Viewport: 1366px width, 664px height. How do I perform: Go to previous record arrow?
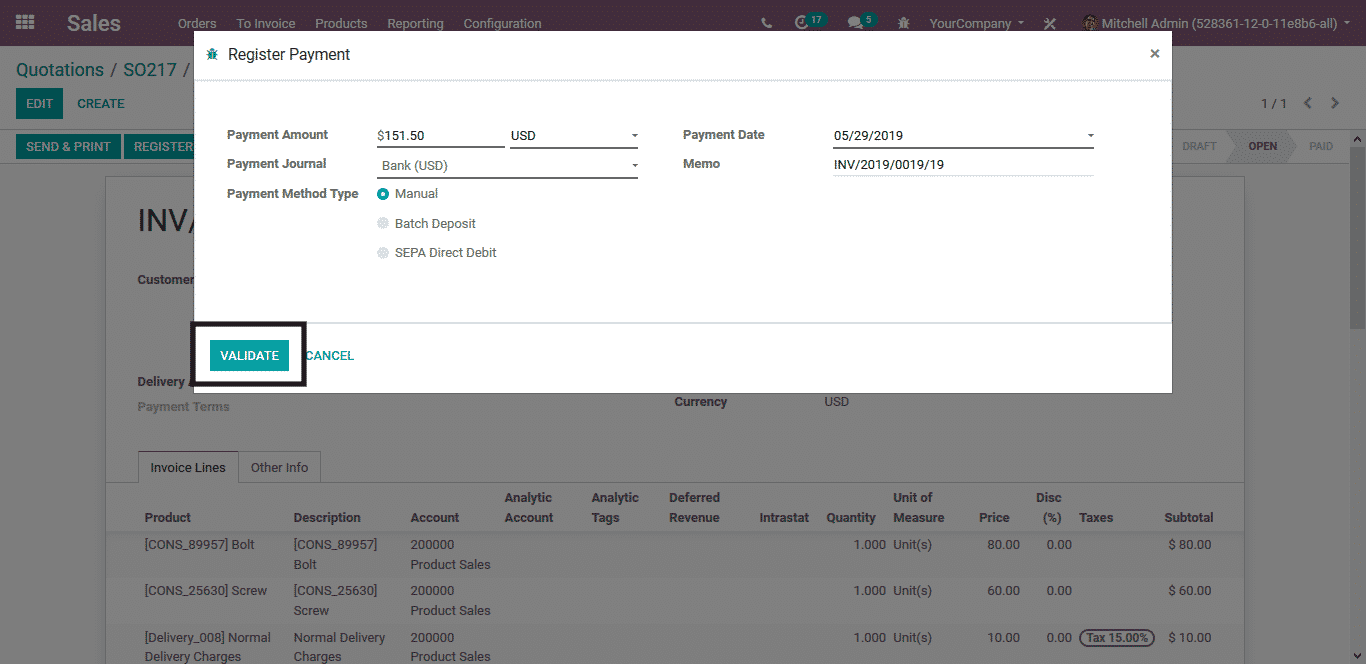1307,103
